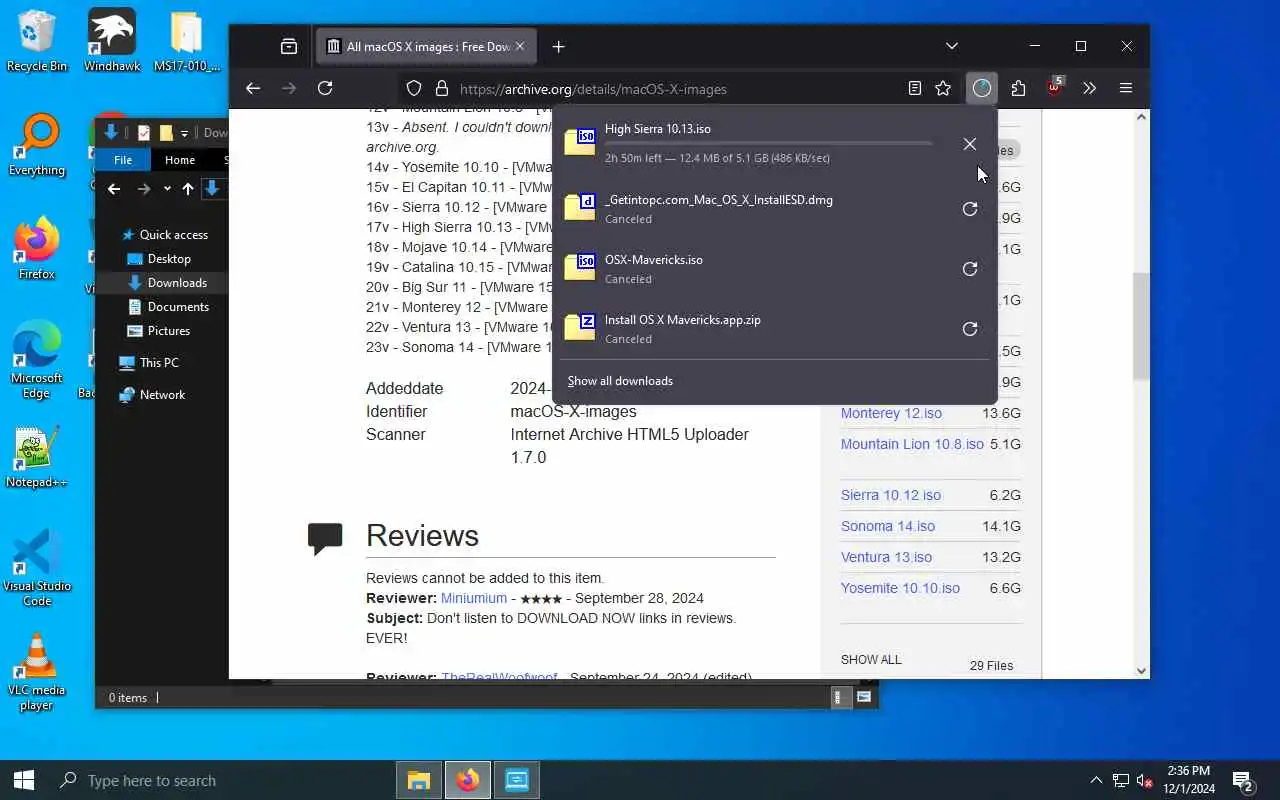This screenshot has width=1280, height=800.
Task: Open the Firefox Extensions puzzle icon
Action: pos(1018,88)
